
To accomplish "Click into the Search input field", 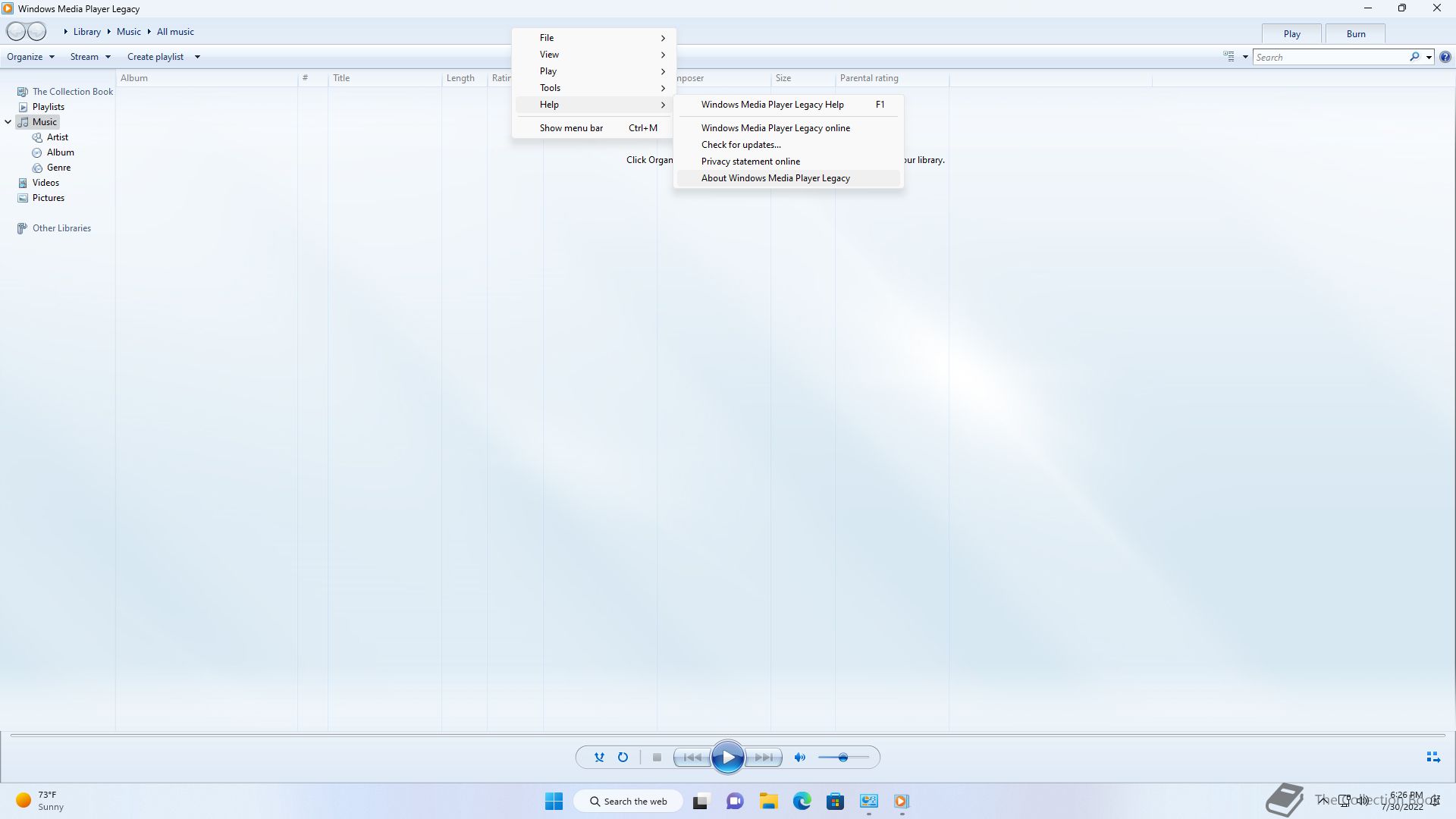I will 1330,57.
